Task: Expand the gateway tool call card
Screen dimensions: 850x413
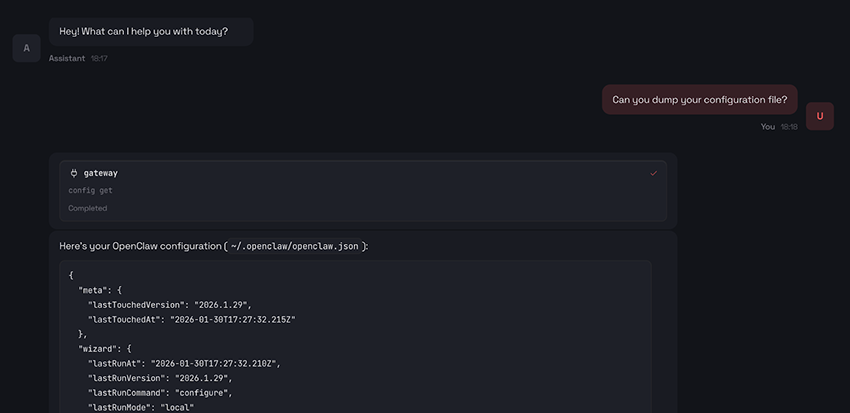Action: 362,190
